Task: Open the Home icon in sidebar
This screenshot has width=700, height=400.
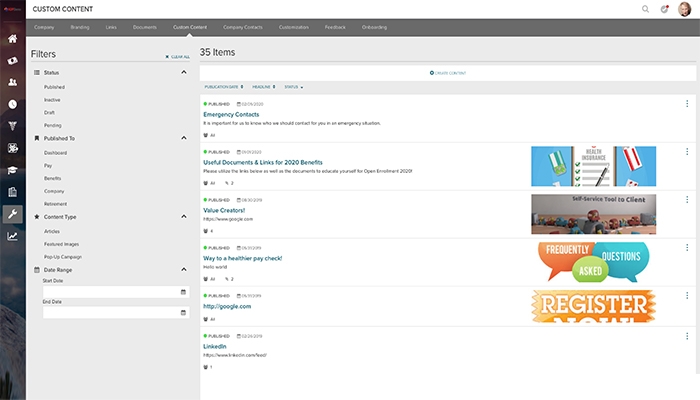Action: pyautogui.click(x=12, y=39)
